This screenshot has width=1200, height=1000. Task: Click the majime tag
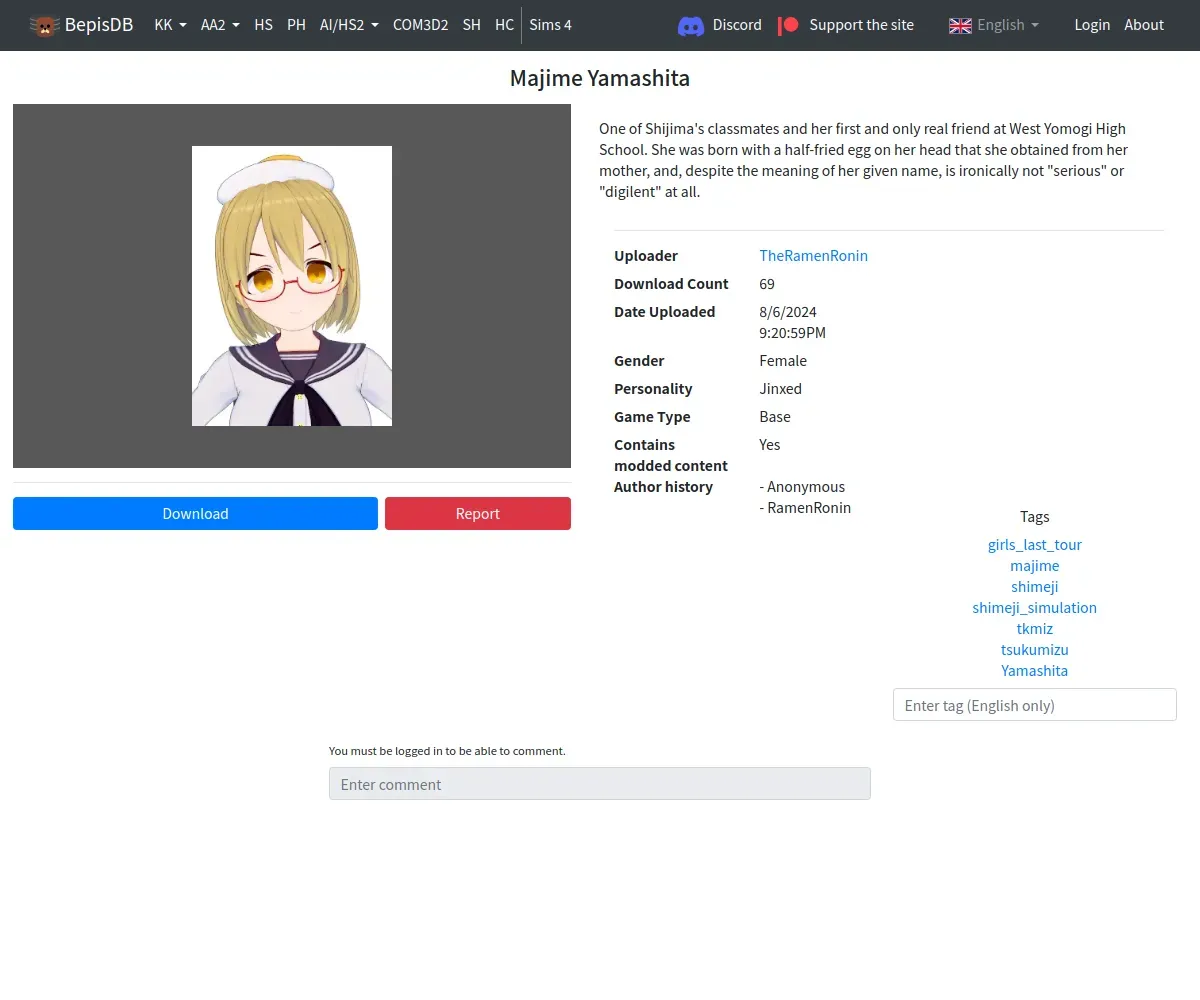(1035, 566)
